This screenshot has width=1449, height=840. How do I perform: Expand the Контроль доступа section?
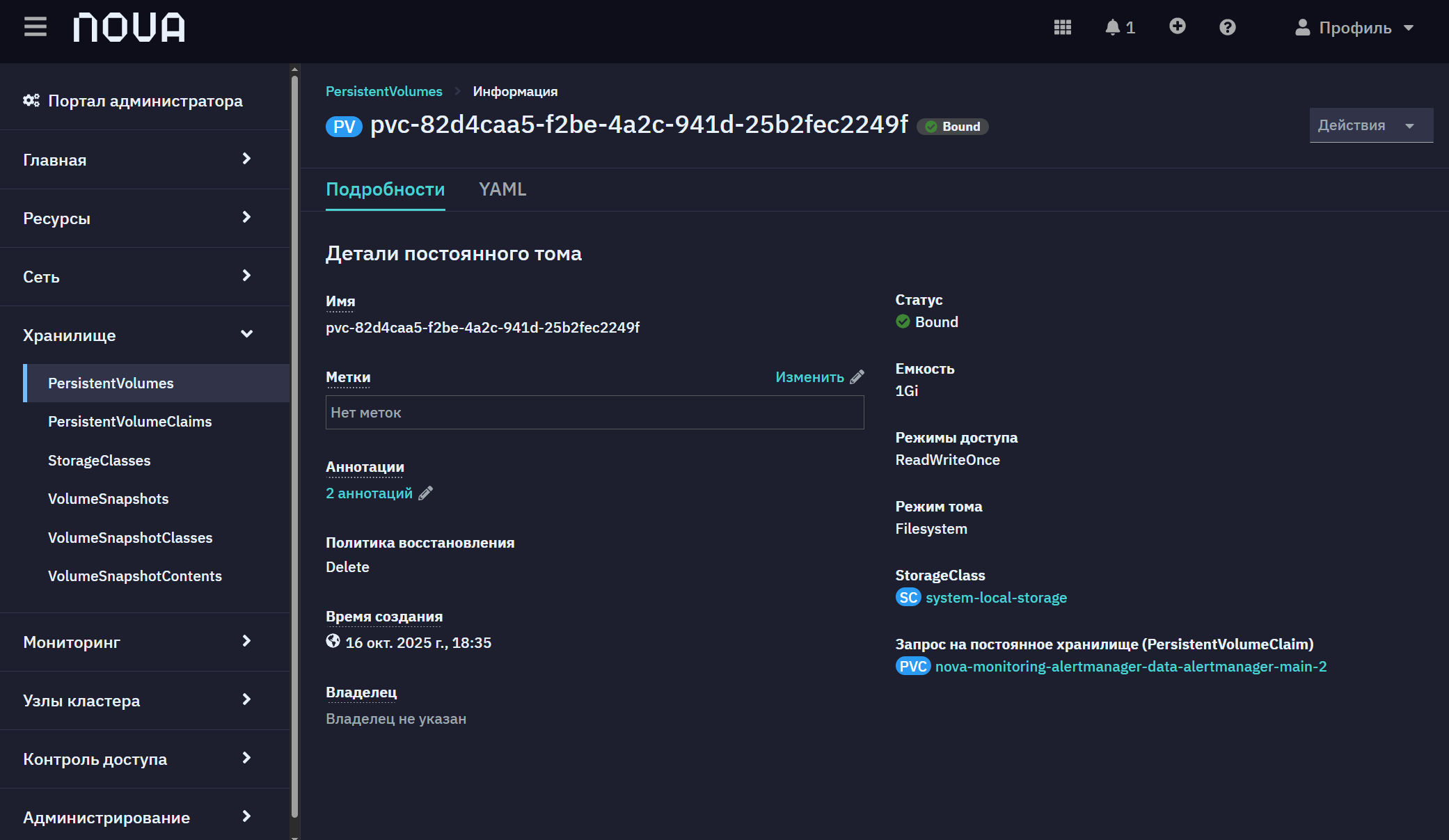pos(145,759)
